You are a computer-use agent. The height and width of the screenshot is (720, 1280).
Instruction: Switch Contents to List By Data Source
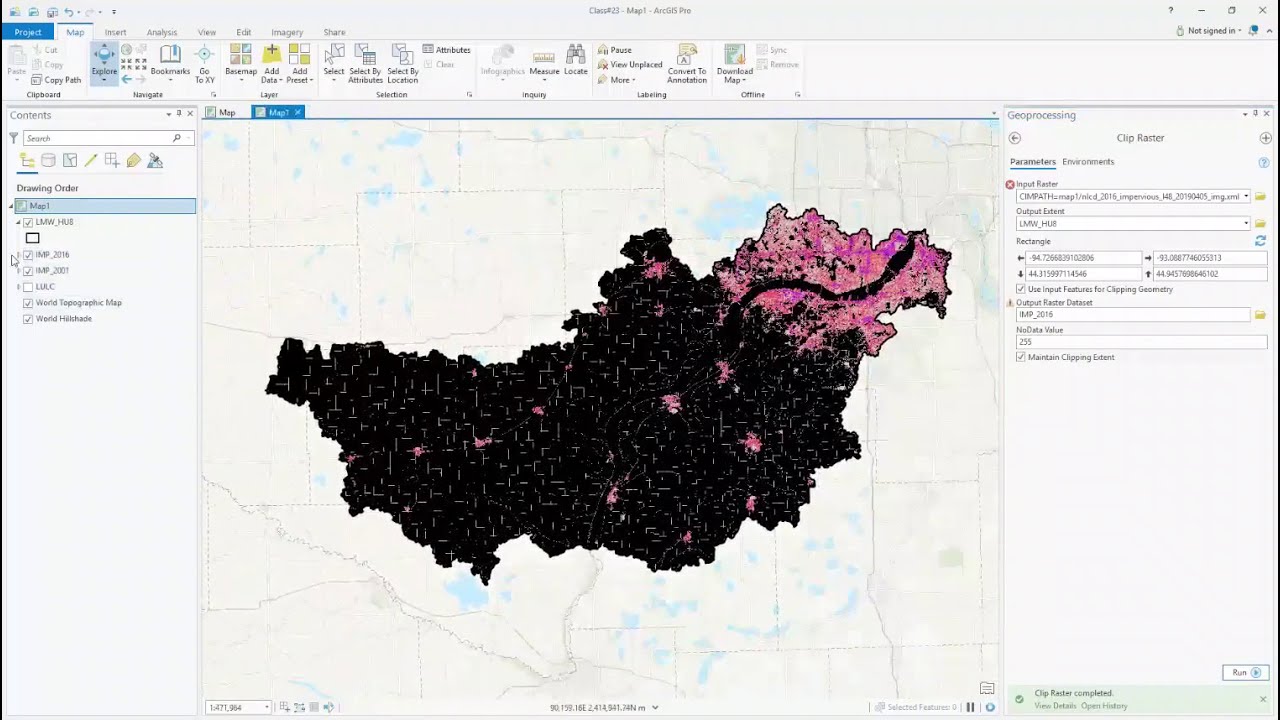tap(48, 160)
